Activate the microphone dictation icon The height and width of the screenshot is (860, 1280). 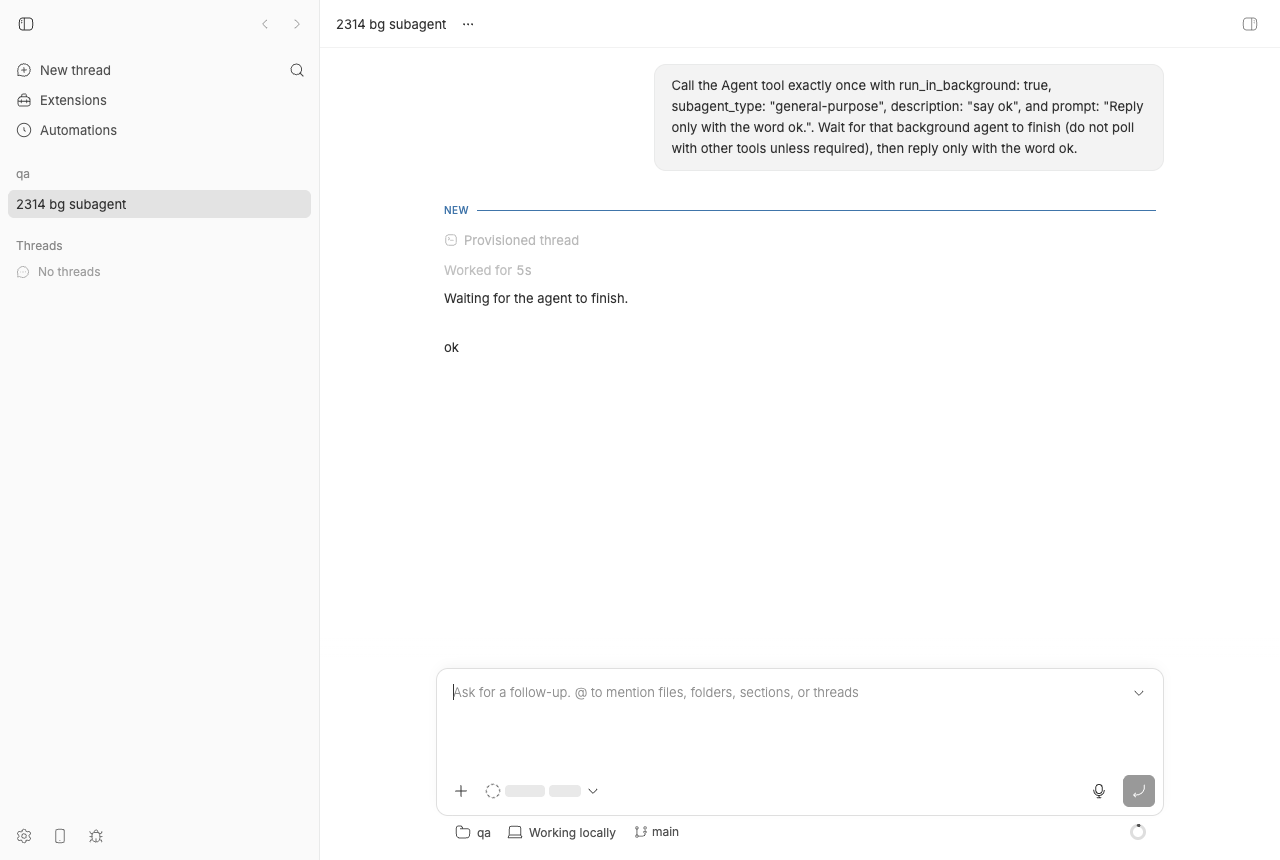[1099, 791]
